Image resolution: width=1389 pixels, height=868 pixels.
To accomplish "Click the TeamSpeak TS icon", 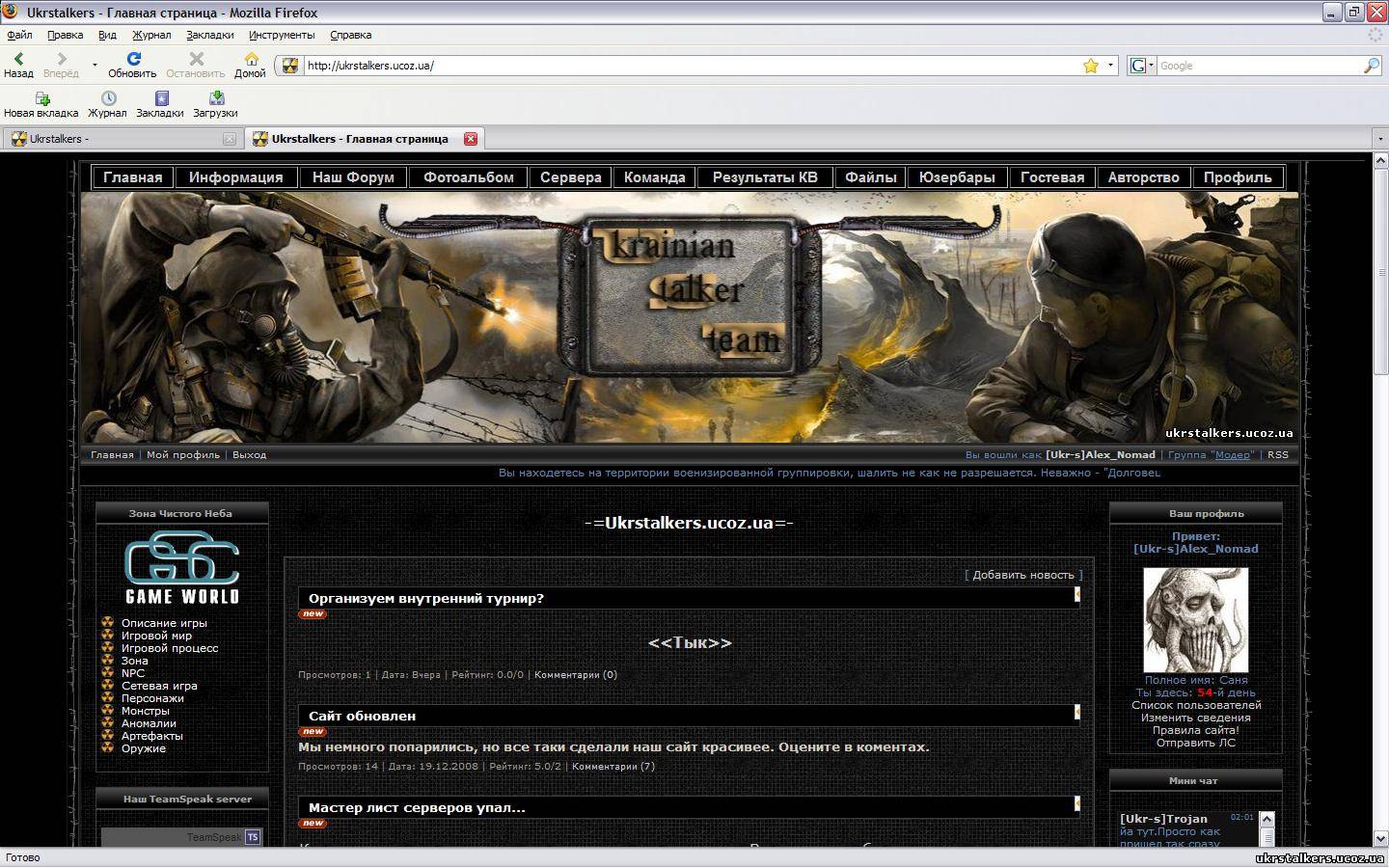I will coord(253,836).
